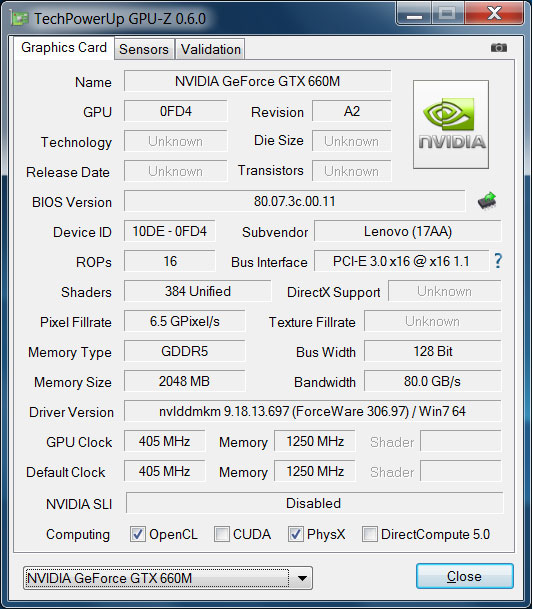Image resolution: width=533 pixels, height=610 pixels.
Task: Click the Memory Type field GDDR5
Action: pyautogui.click(x=185, y=351)
